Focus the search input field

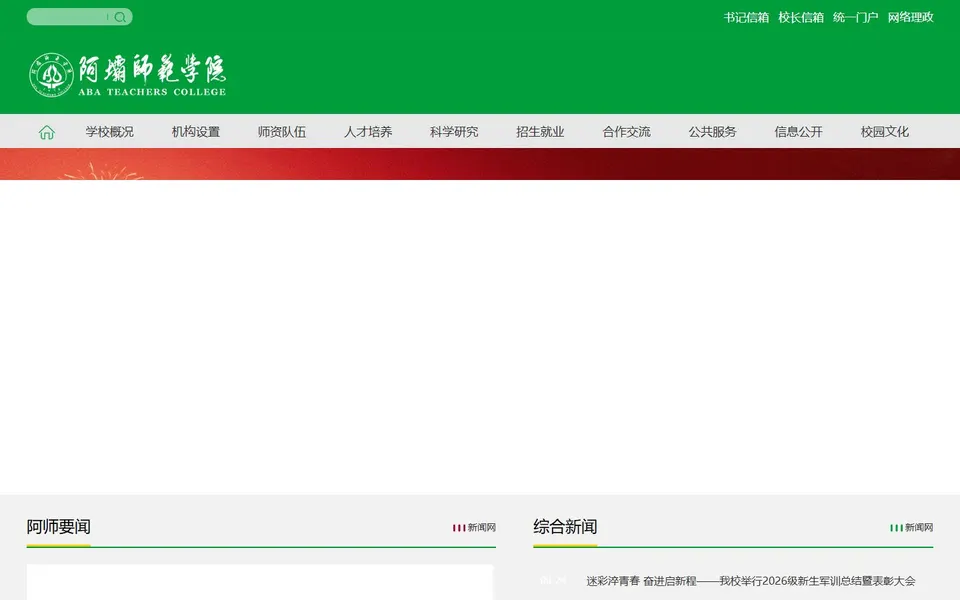[x=67, y=17]
